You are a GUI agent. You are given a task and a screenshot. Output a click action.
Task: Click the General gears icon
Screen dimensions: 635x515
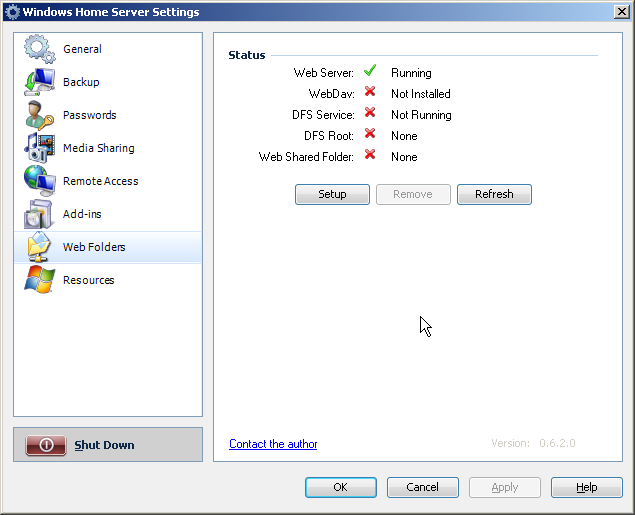click(39, 49)
